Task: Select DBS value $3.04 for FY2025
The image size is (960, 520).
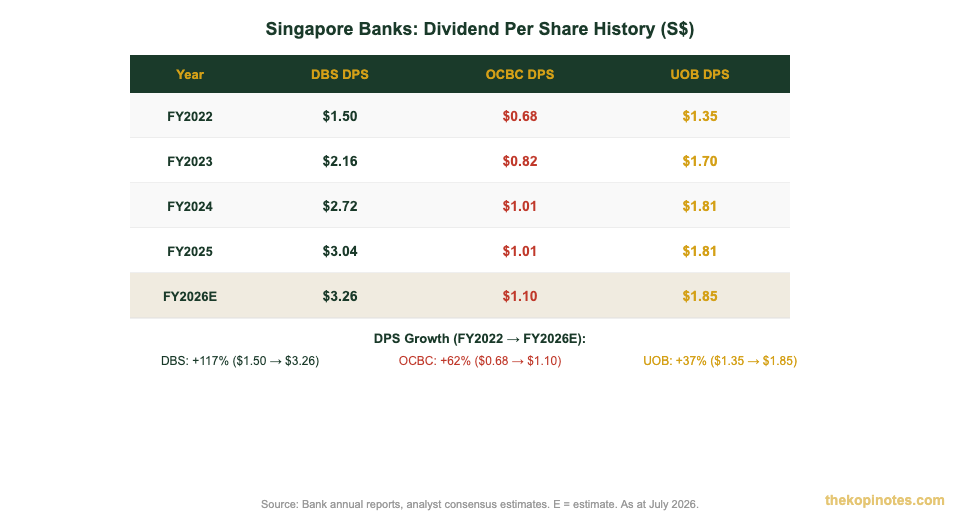Action: click(x=340, y=251)
